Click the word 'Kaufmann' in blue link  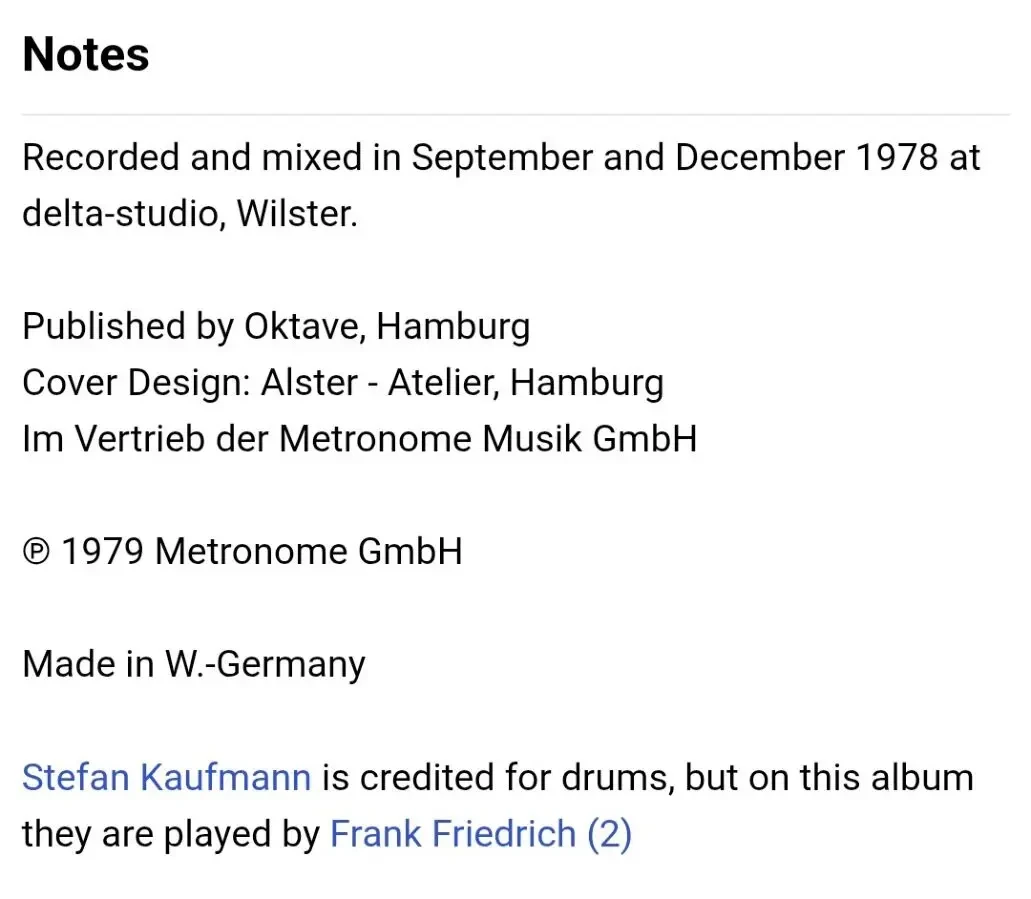[x=226, y=777]
